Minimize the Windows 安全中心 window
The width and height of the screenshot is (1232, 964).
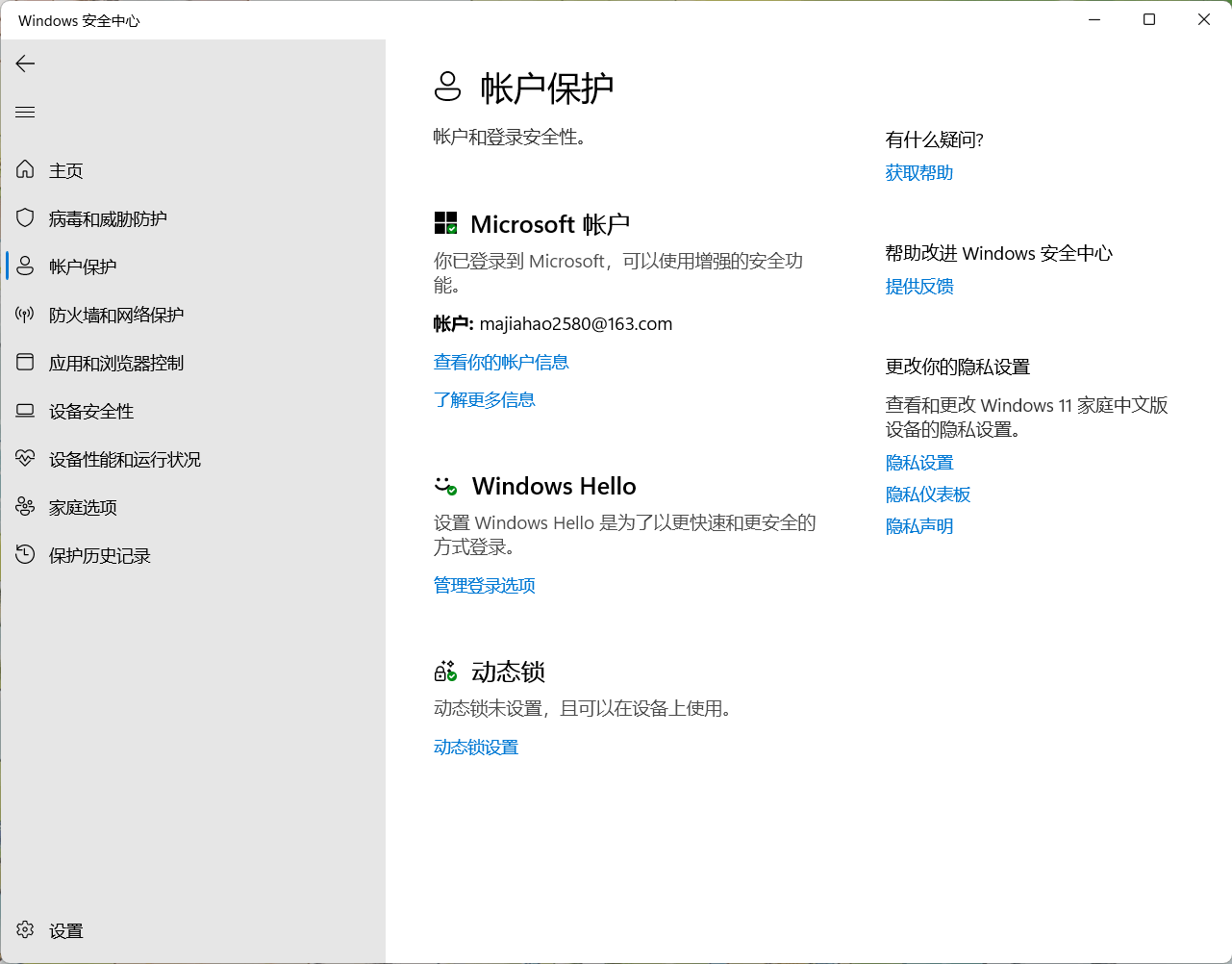1094,19
